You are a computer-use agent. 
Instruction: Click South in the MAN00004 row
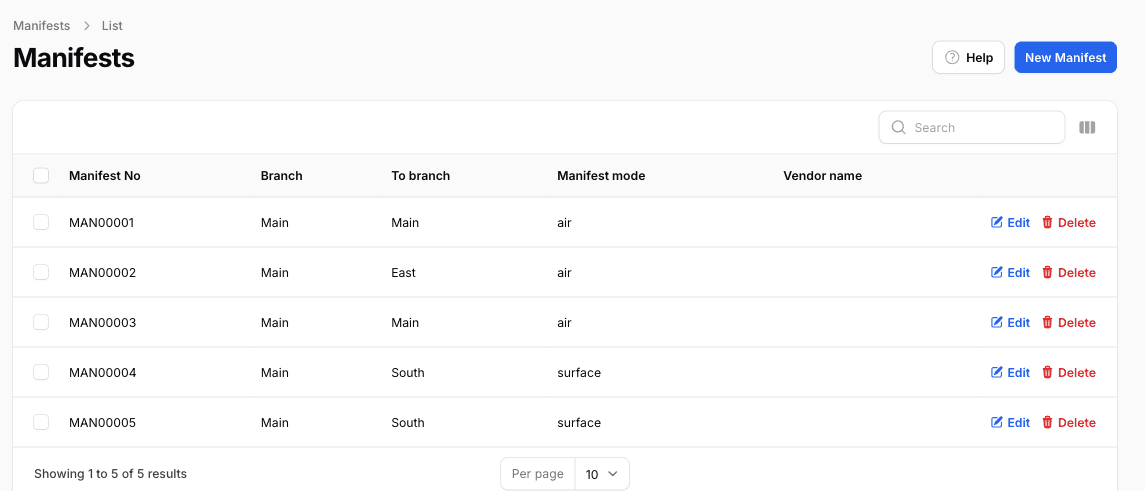pyautogui.click(x=407, y=373)
